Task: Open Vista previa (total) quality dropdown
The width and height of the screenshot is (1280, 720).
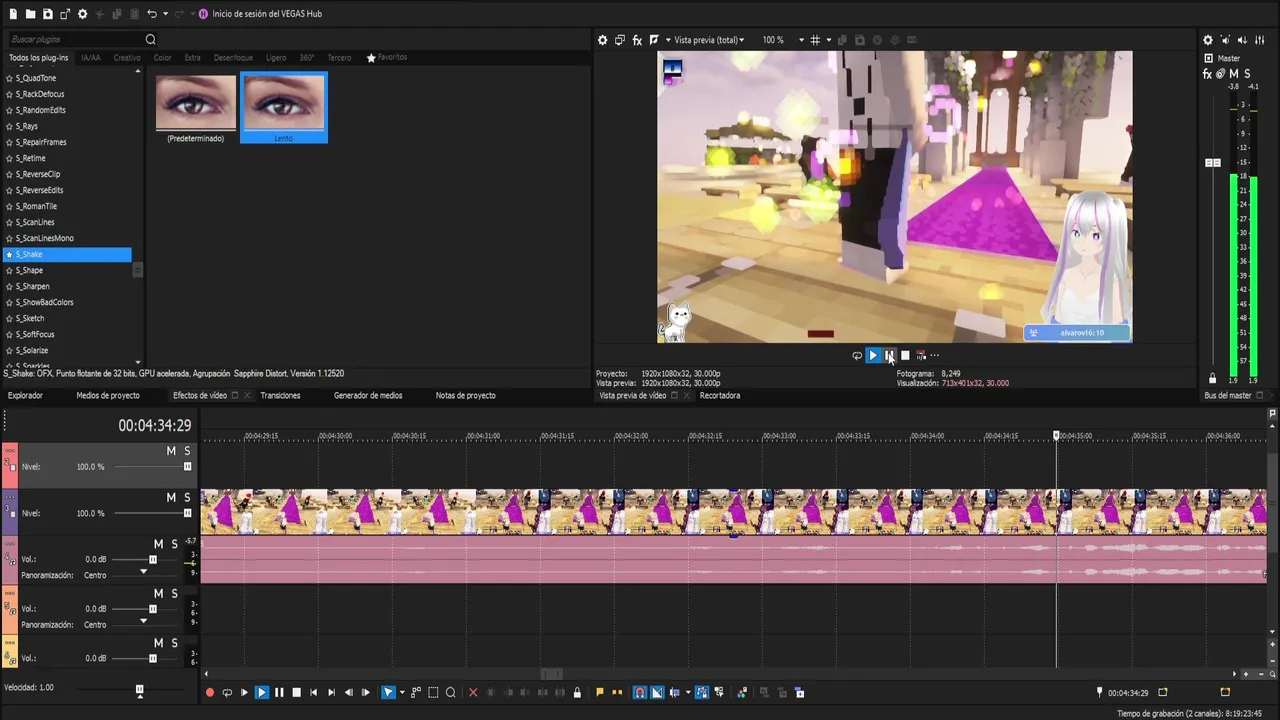Action: [x=709, y=40]
